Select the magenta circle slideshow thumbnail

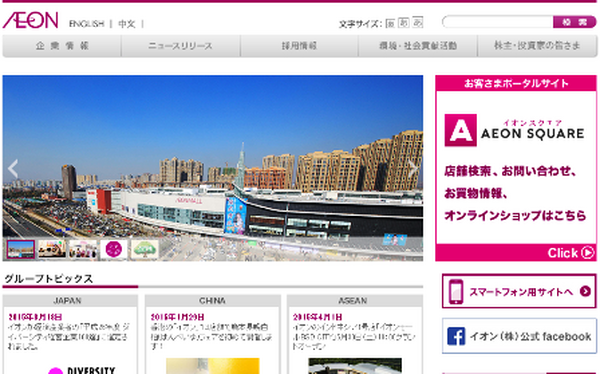[114, 250]
